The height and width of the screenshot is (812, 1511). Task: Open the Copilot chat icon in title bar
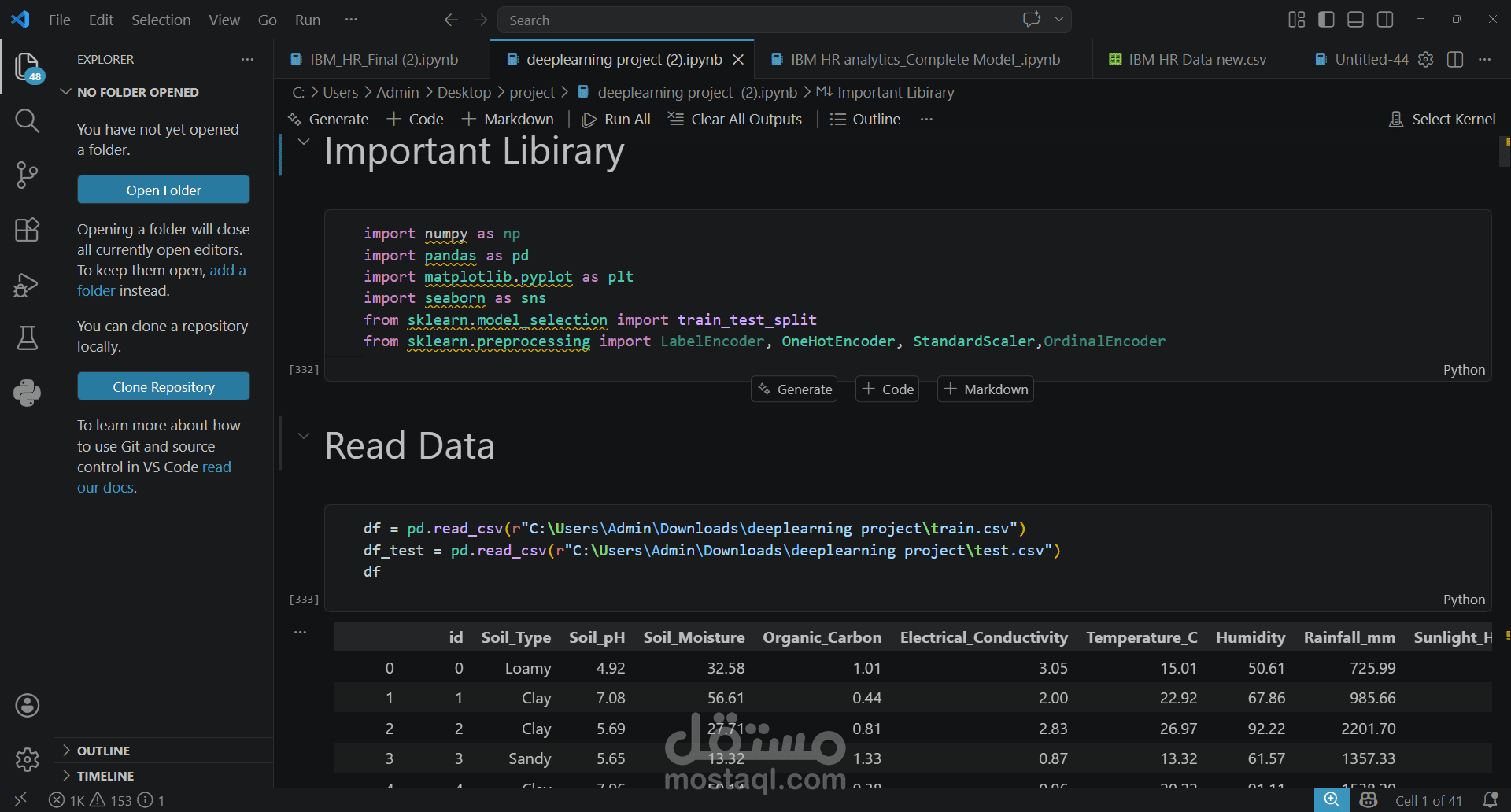(x=1032, y=20)
